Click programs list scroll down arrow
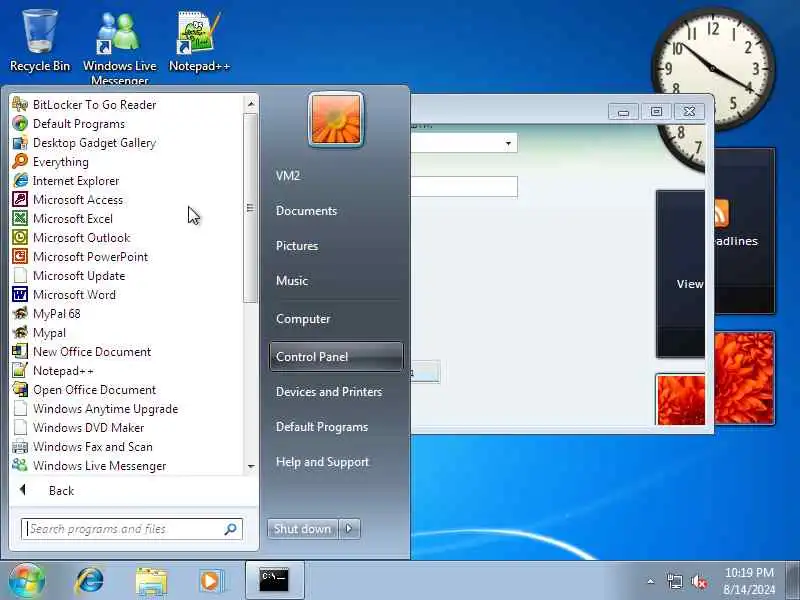 click(x=251, y=466)
